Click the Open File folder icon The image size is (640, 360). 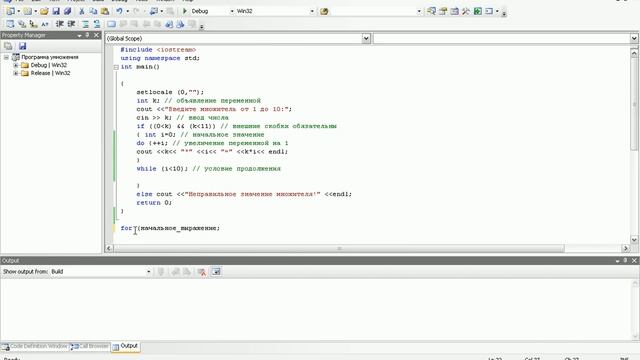pyautogui.click(x=44, y=11)
